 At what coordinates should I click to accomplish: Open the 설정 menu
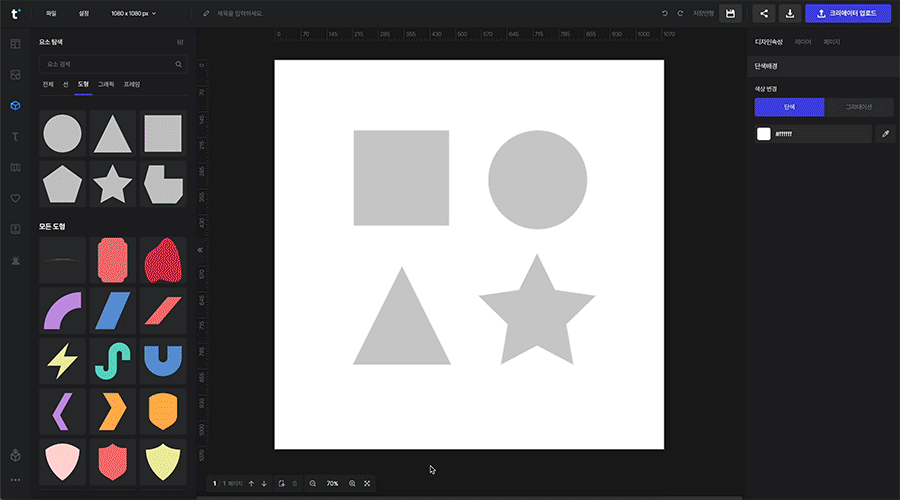coord(84,14)
